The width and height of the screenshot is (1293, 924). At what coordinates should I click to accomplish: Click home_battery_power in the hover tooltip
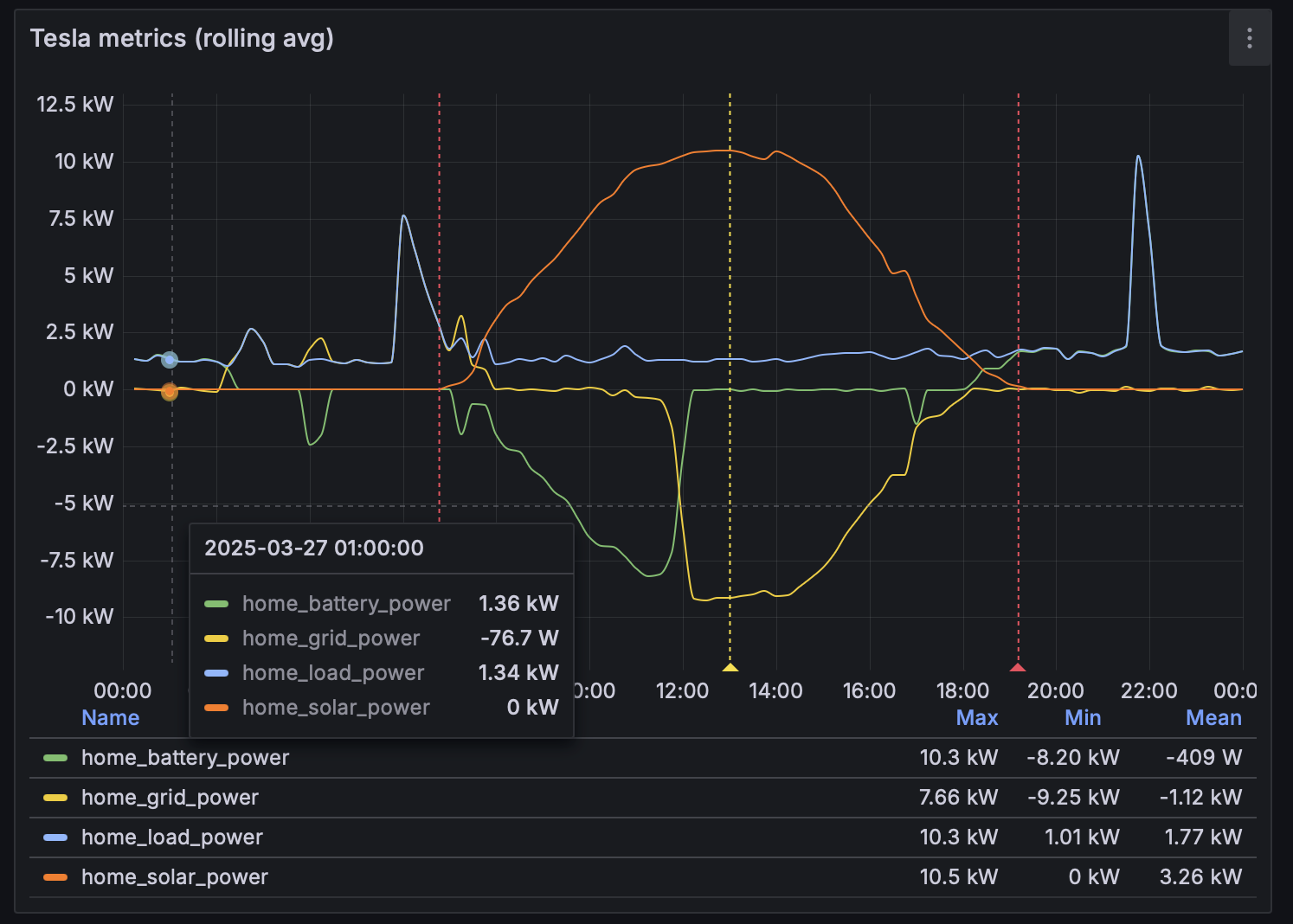346,603
